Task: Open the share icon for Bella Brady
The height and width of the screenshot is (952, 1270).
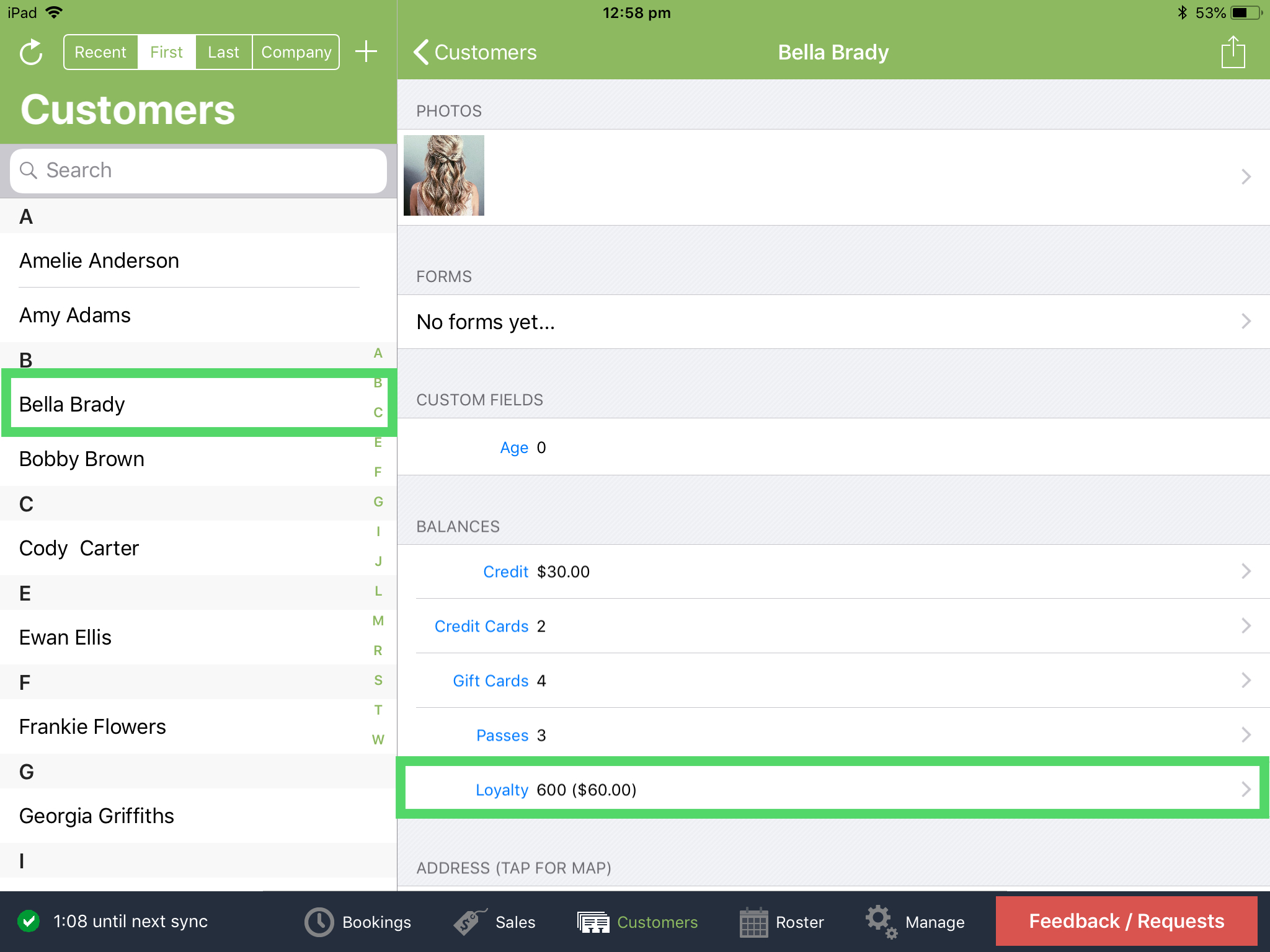Action: 1233,52
